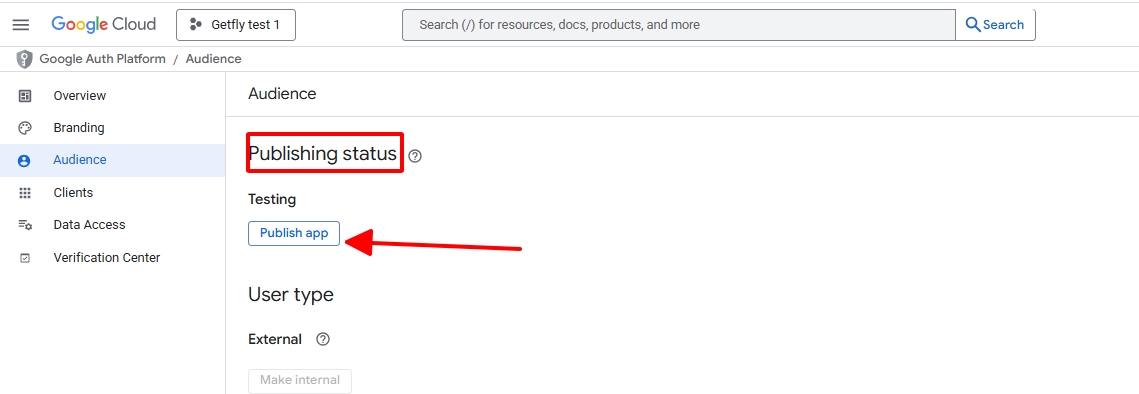This screenshot has height=394, width=1139.
Task: Open help tooltip next to Publishing status
Action: point(415,156)
